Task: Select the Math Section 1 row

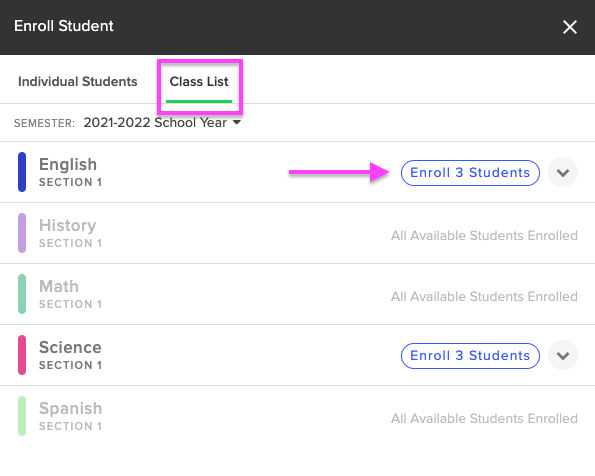Action: pyautogui.click(x=298, y=294)
